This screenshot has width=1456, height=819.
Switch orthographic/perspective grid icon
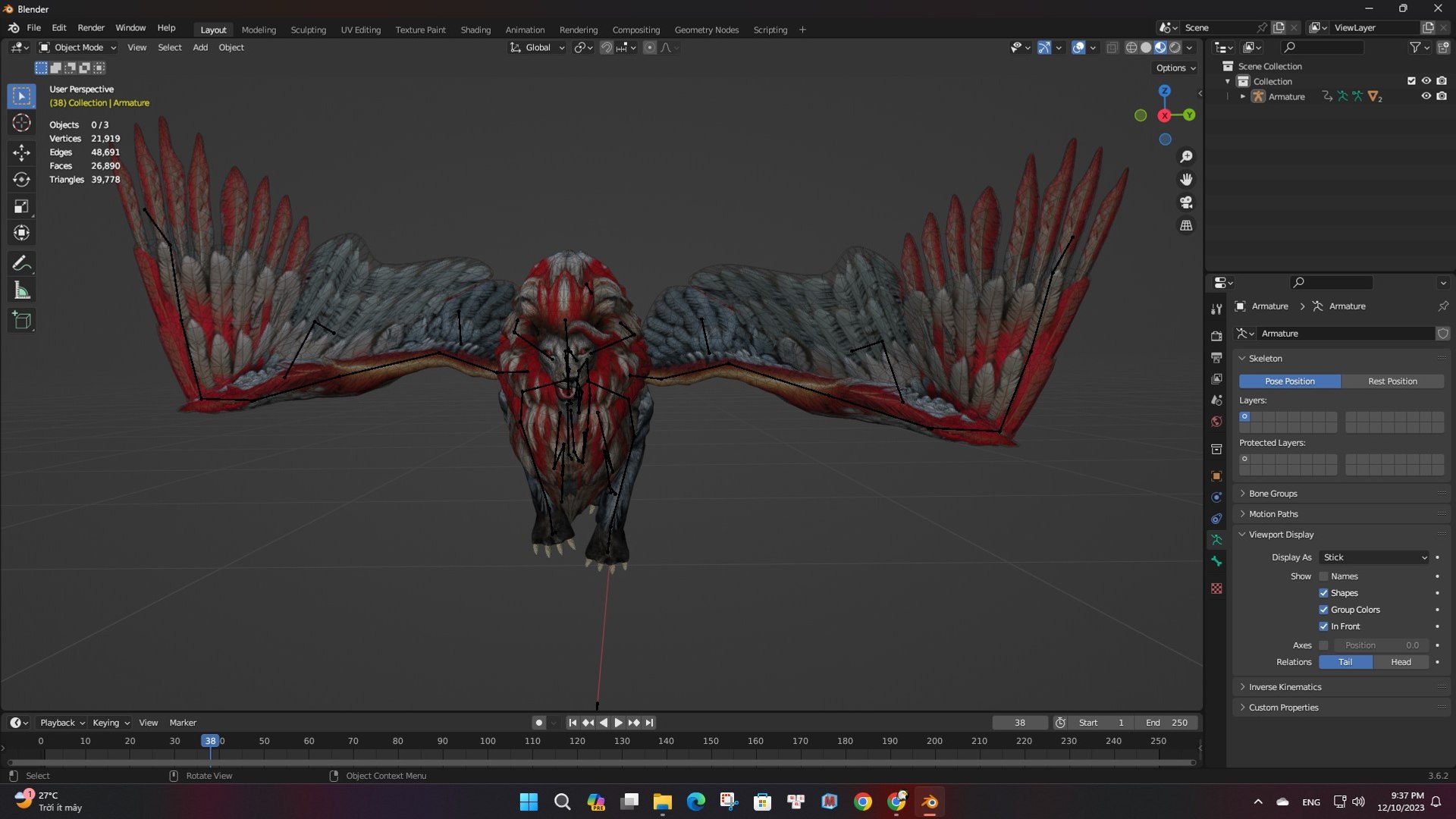click(1186, 225)
